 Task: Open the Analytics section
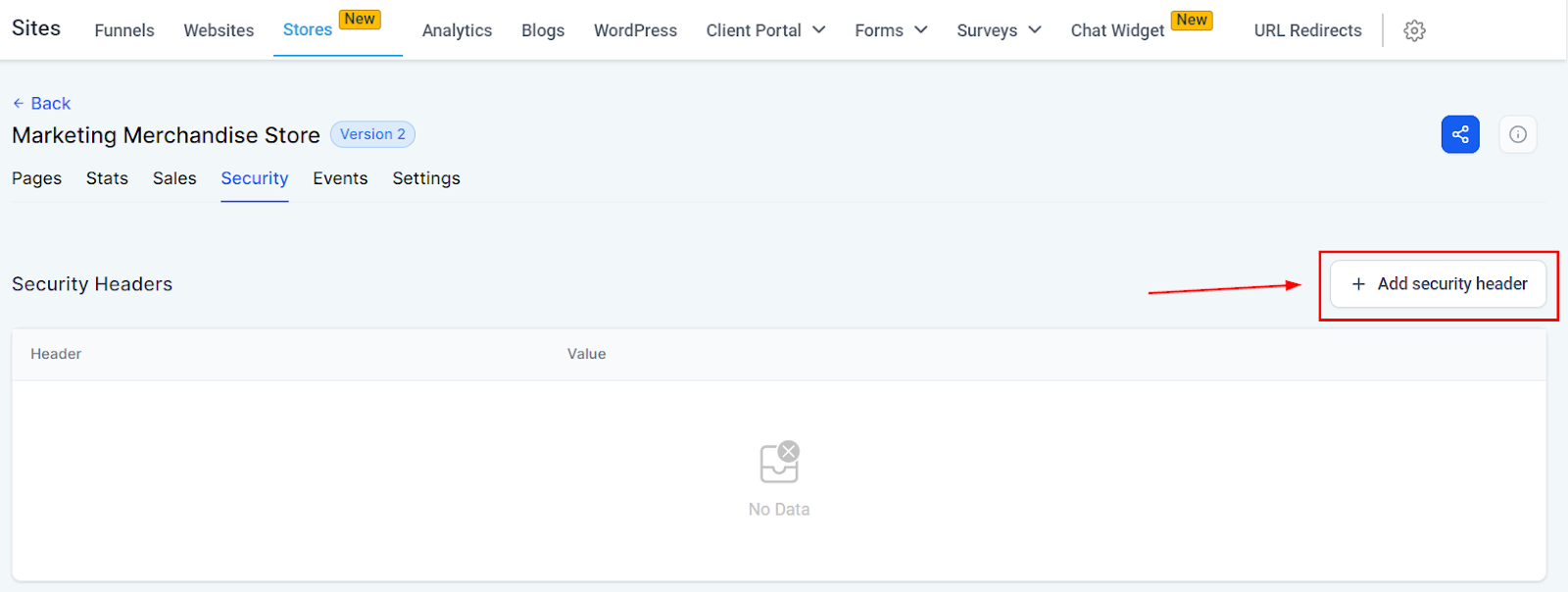(457, 30)
